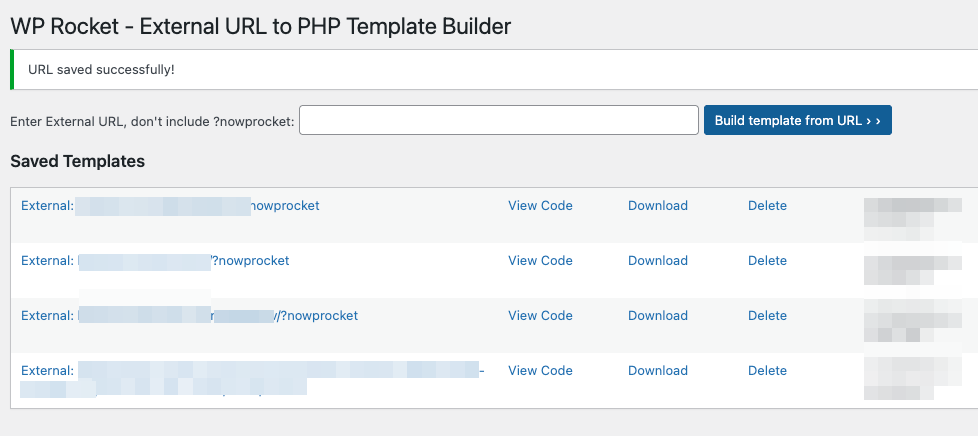Open second External link ending /?nowprocket

[x=155, y=261]
